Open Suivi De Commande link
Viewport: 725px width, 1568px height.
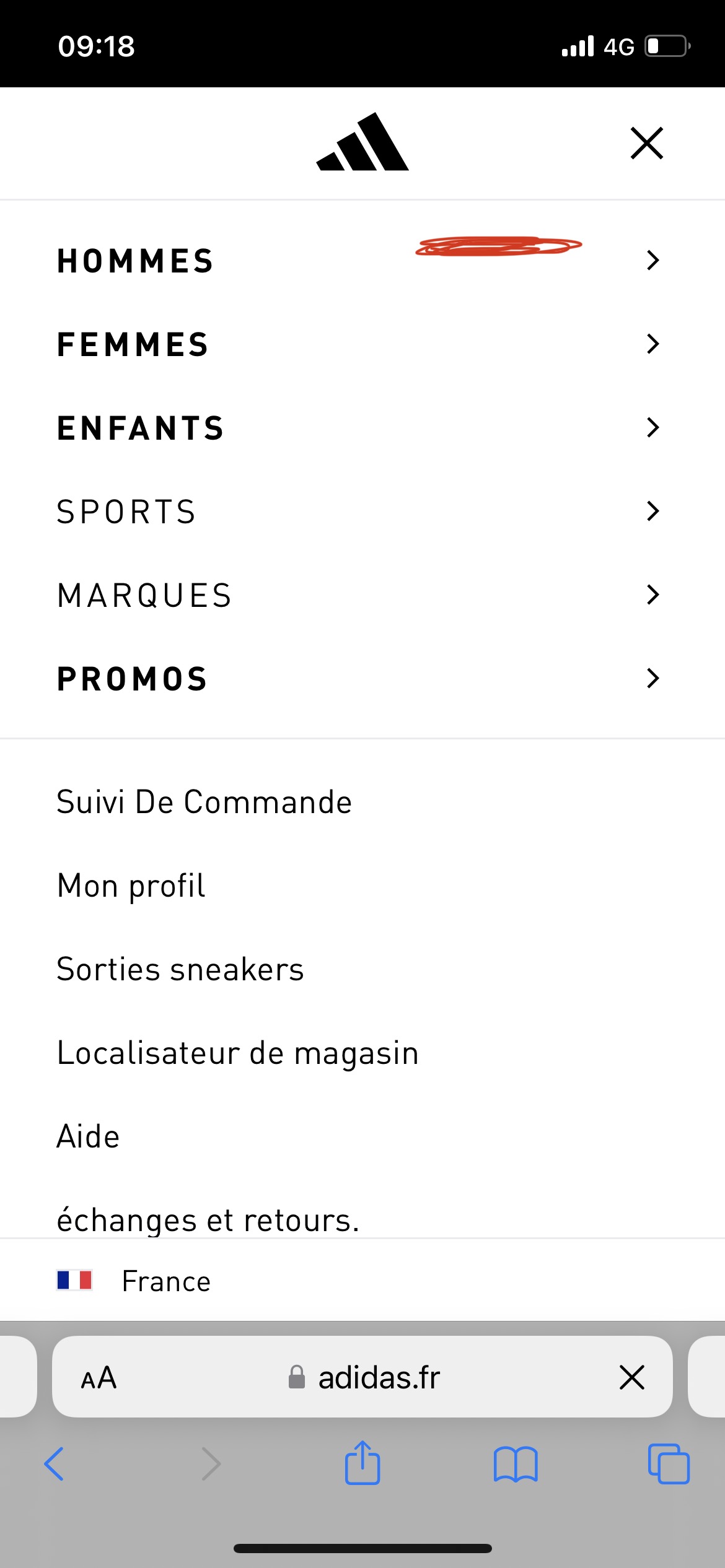pyautogui.click(x=204, y=802)
